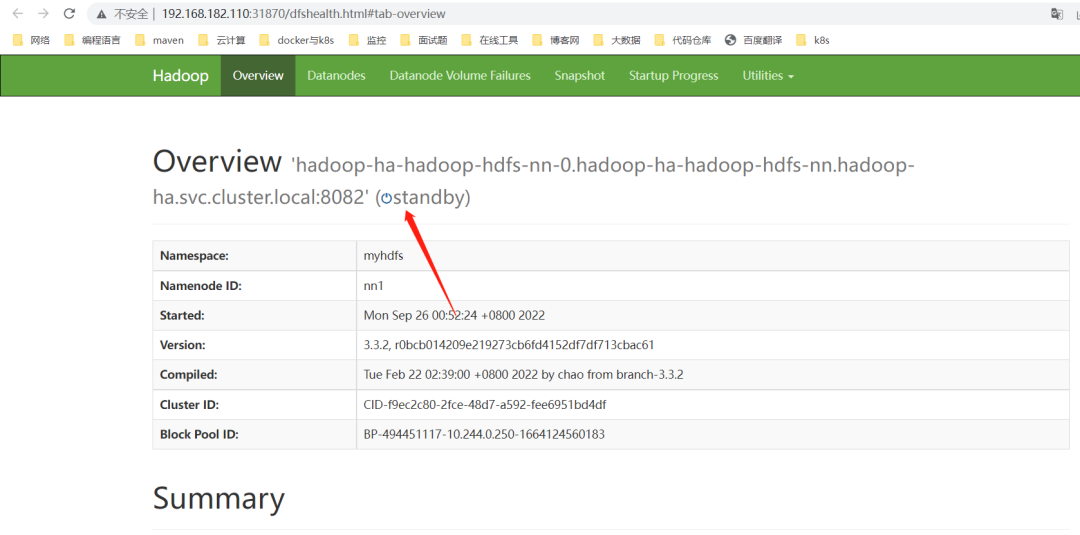Viewport: 1080px width, 535px height.
Task: Click the Compiled row label
Action: pos(189,375)
